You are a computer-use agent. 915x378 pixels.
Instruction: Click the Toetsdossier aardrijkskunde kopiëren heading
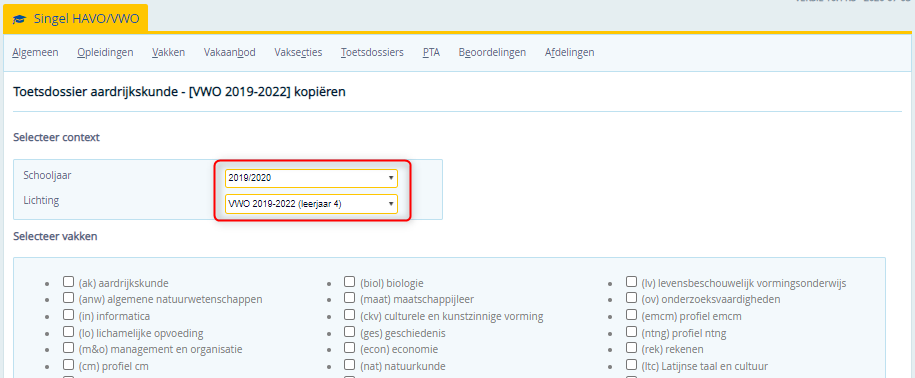pyautogui.click(x=179, y=92)
